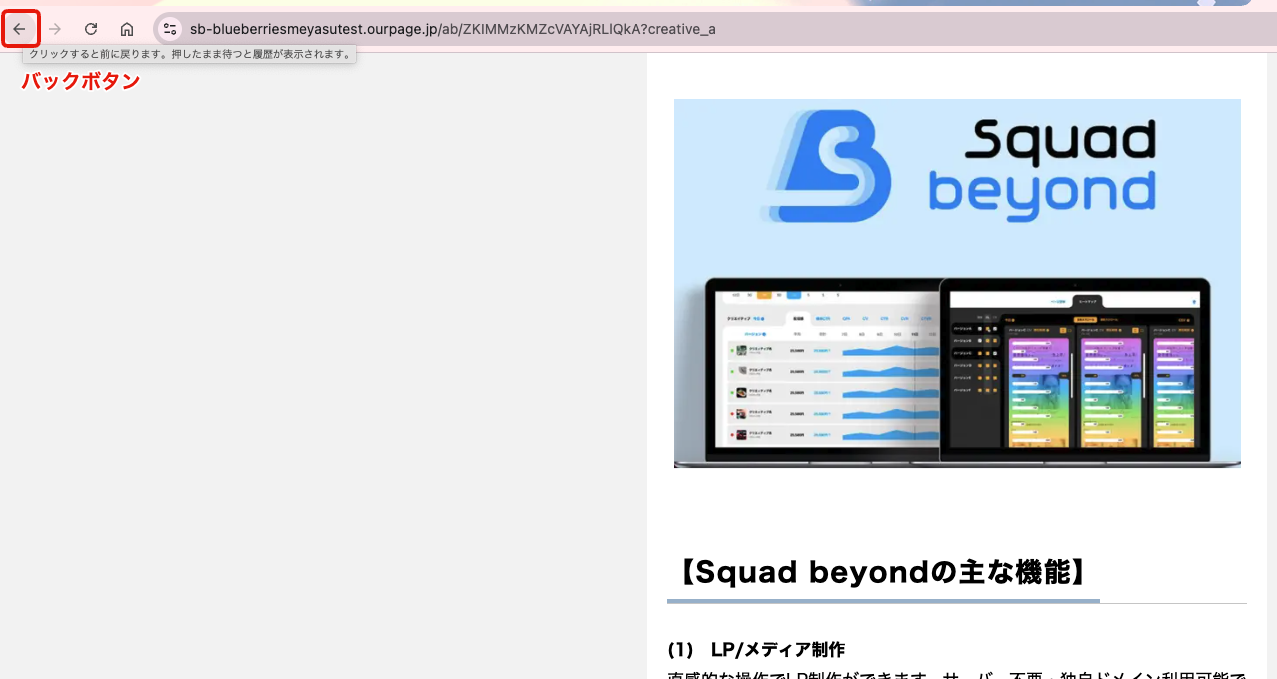Click the back button tooltip text
1277x679 pixels.
coord(188,54)
